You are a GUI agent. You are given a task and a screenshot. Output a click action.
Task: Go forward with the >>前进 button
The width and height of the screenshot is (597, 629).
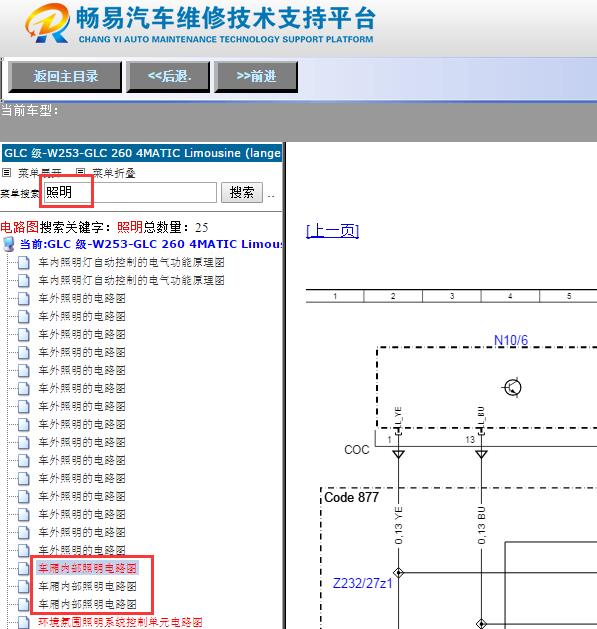pos(256,77)
